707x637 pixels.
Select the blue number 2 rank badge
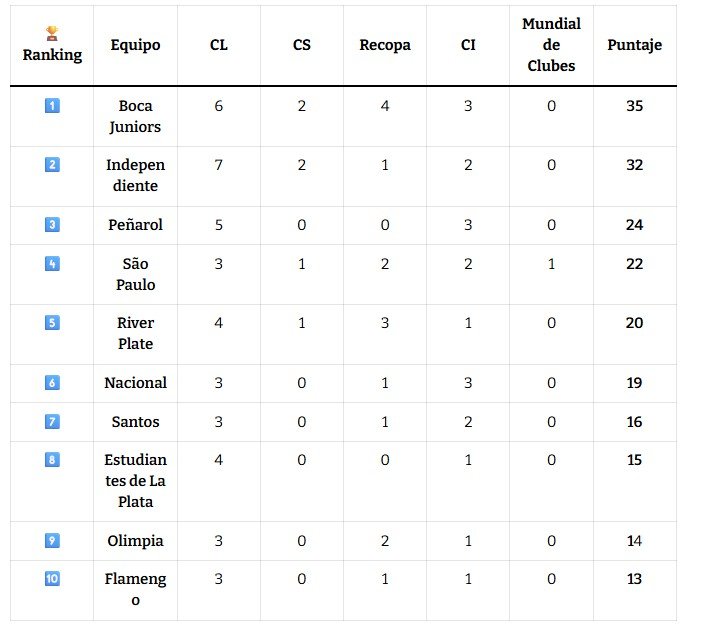[x=52, y=164]
